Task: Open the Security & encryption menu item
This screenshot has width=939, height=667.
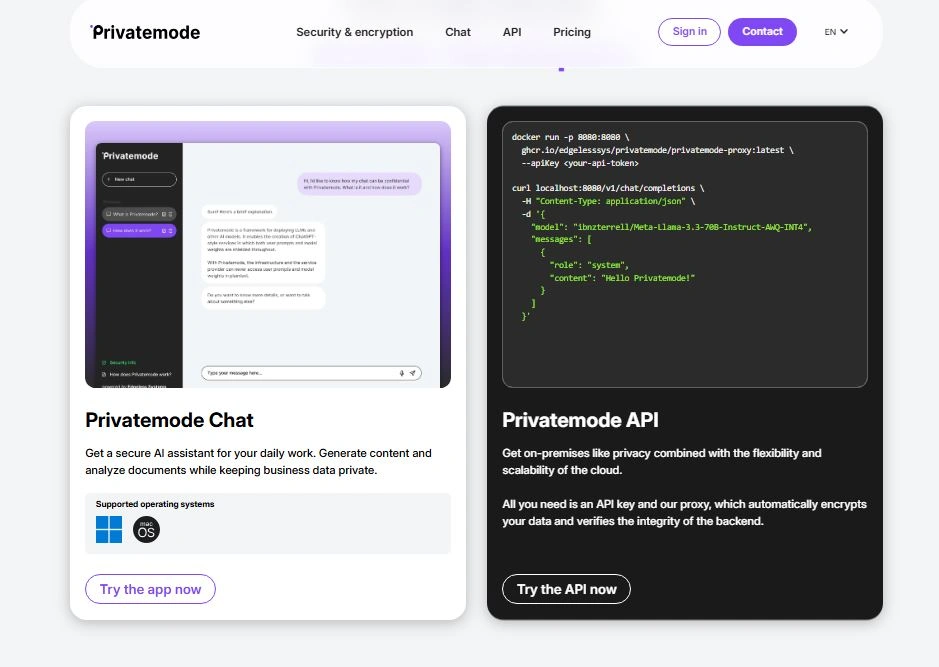Action: point(354,32)
